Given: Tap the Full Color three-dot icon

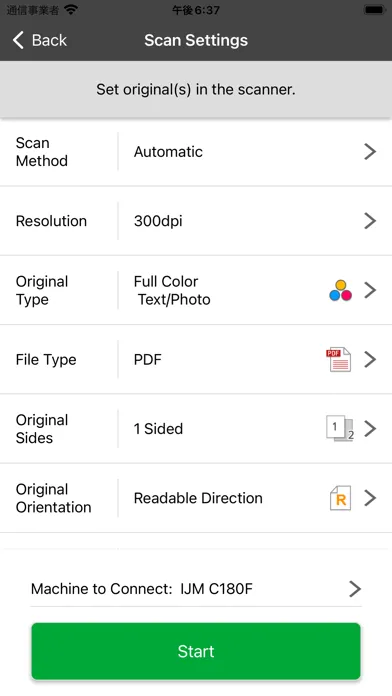Looking at the screenshot, I should (341, 290).
